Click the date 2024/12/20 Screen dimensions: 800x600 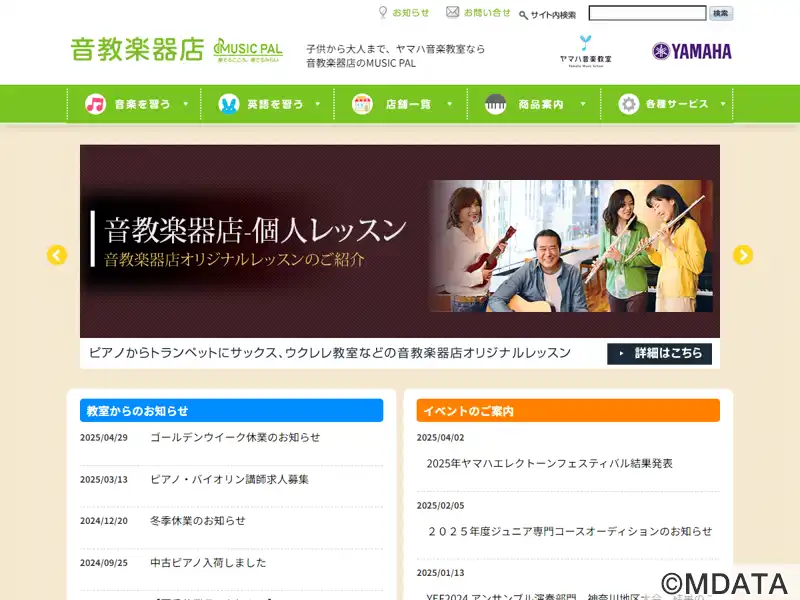[104, 521]
